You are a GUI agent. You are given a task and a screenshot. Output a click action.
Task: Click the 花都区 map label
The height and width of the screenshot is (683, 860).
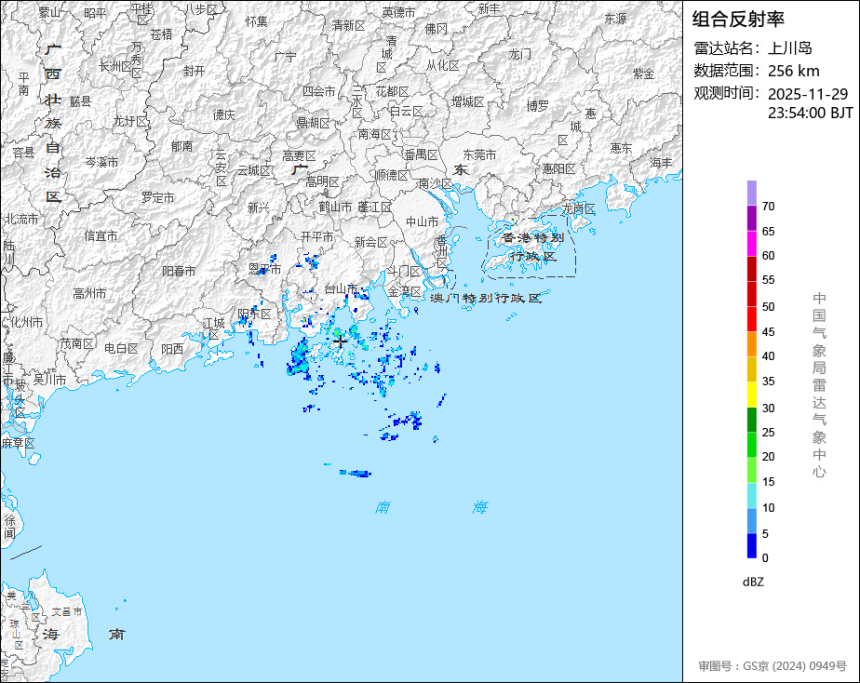point(392,92)
